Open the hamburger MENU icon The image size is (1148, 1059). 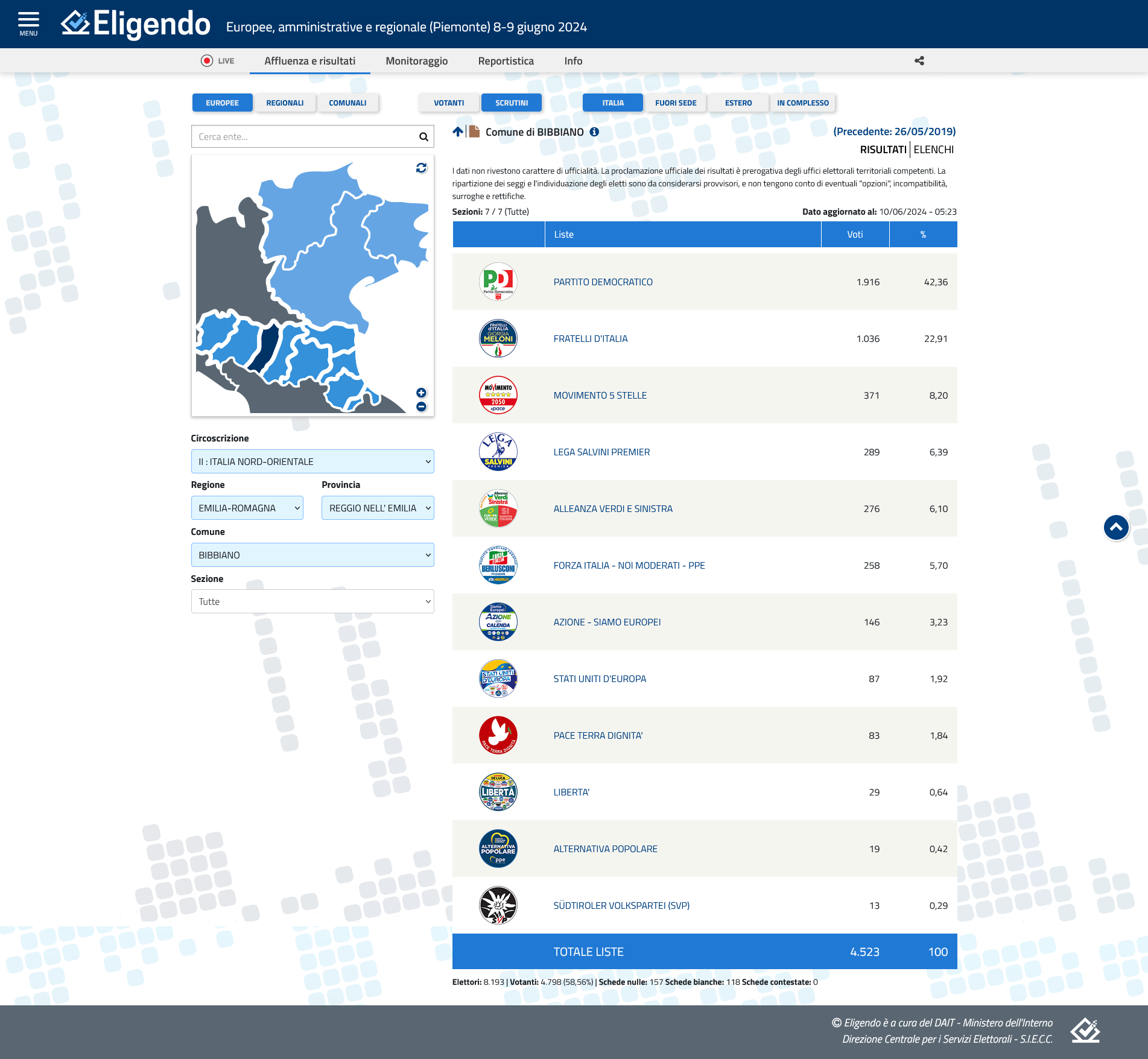pos(28,24)
